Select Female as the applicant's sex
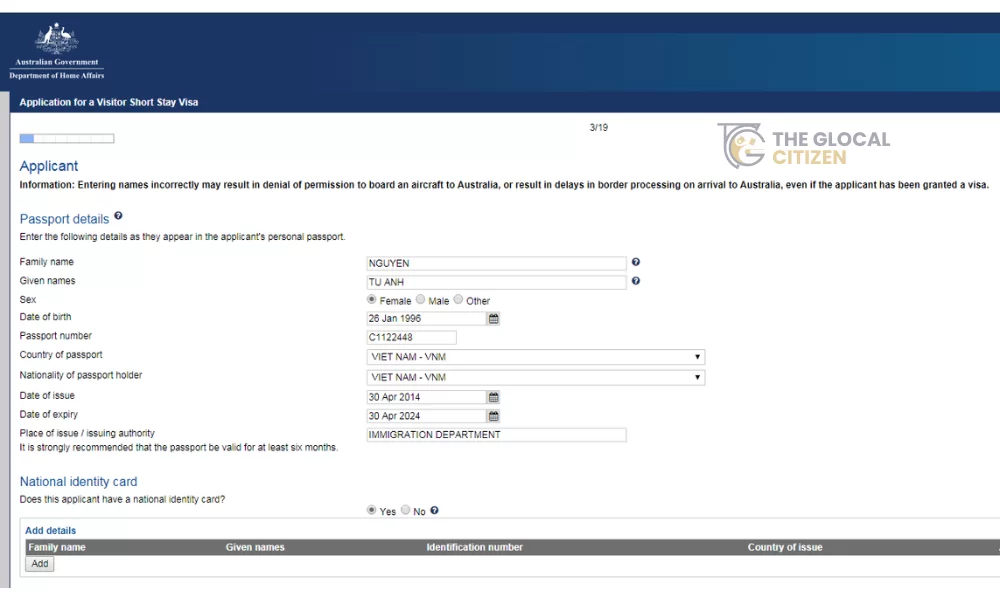The height and width of the screenshot is (600, 1000). click(372, 300)
